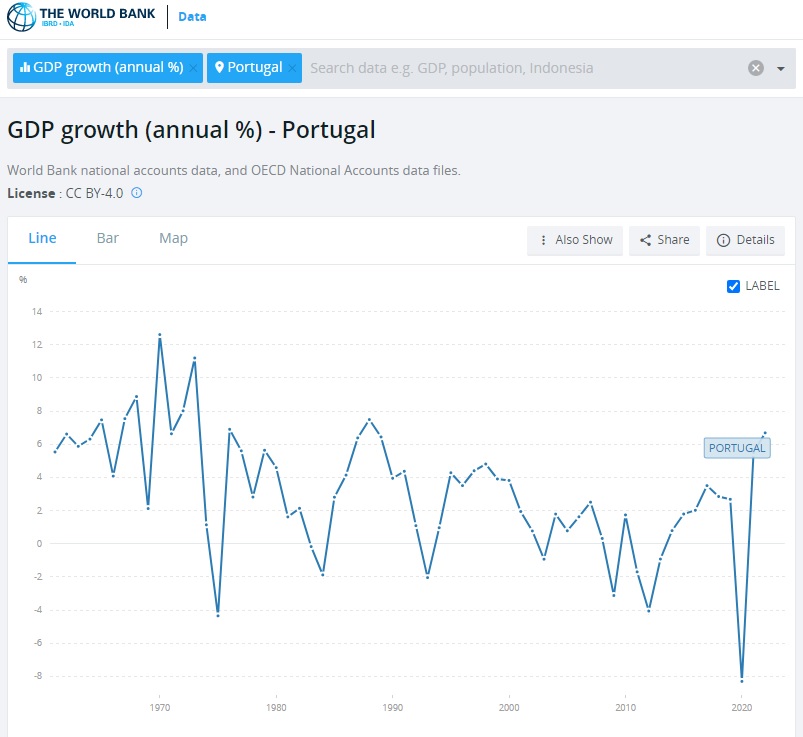
Task: Uncheck the LABEL checkbox
Action: 734,286
